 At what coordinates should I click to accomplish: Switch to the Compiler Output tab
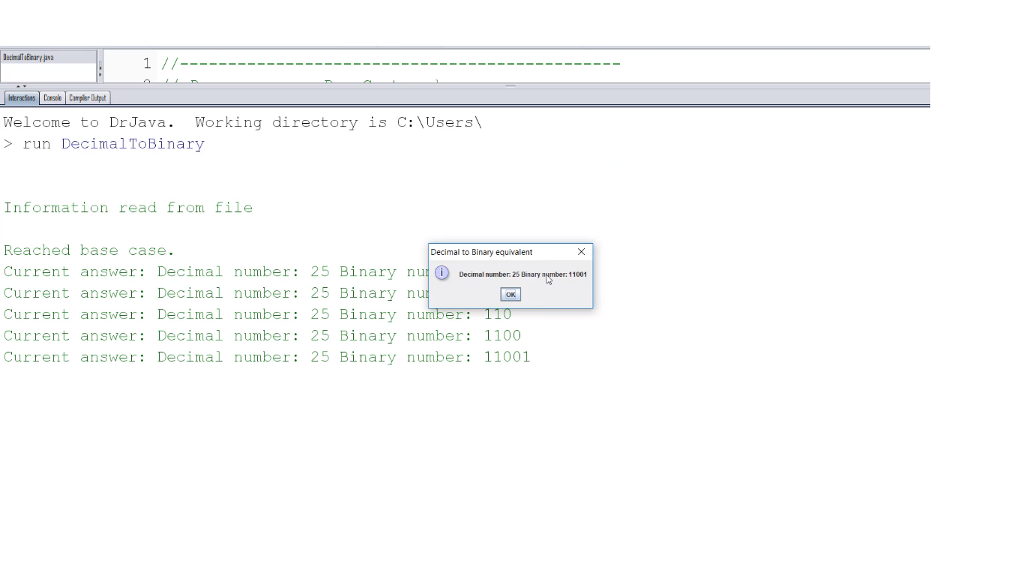pos(87,97)
